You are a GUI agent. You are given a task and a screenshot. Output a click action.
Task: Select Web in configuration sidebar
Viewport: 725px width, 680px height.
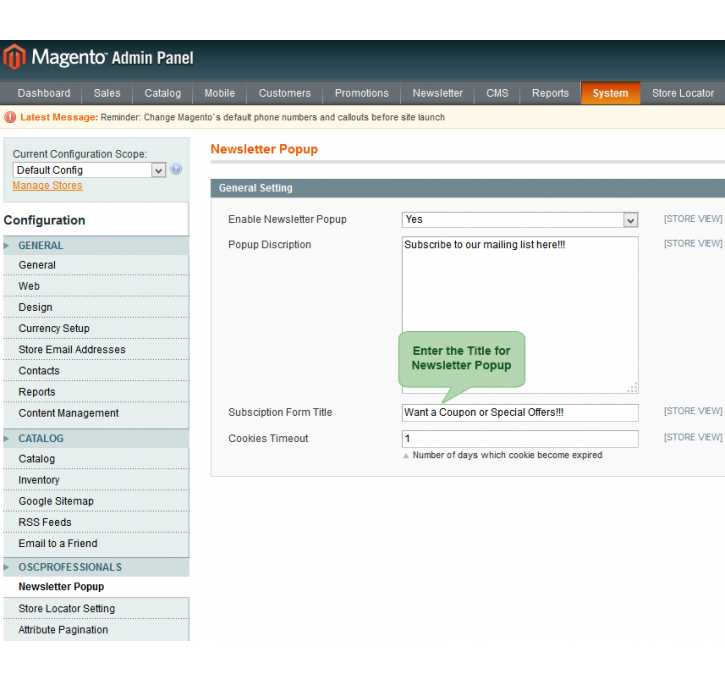point(96,286)
